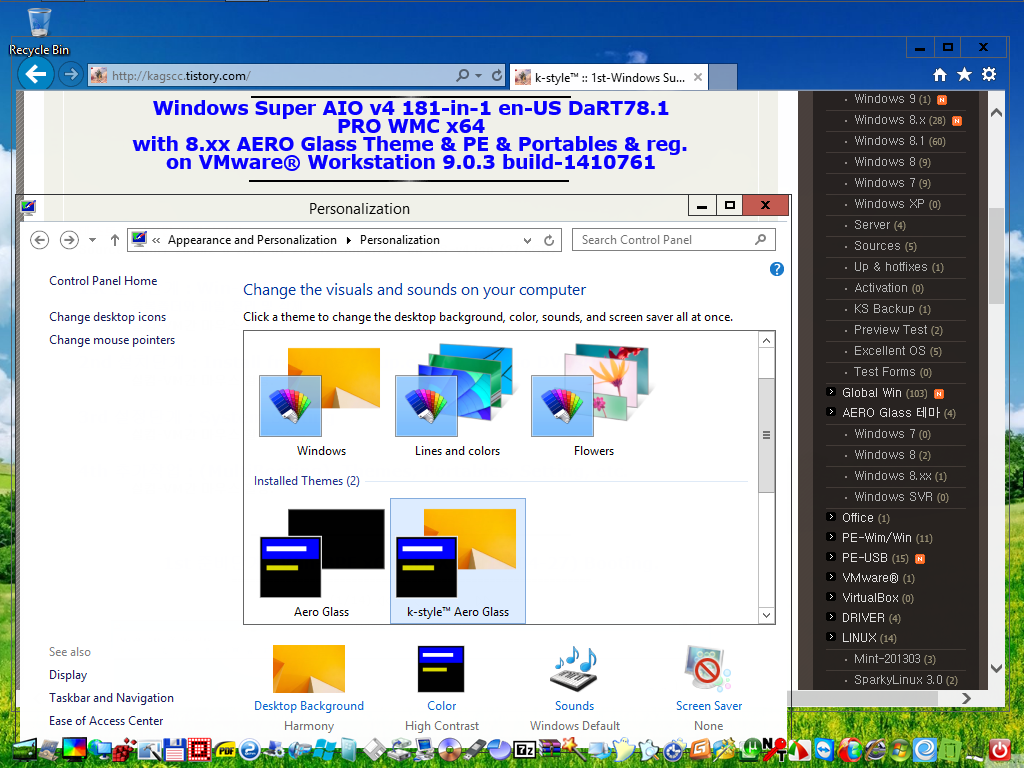This screenshot has width=1024, height=768.
Task: Open the browser Tools gear
Action: [x=989, y=75]
